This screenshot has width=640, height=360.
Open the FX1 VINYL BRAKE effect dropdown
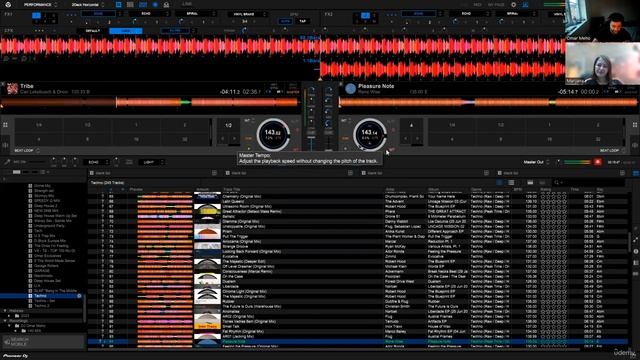pos(247,14)
